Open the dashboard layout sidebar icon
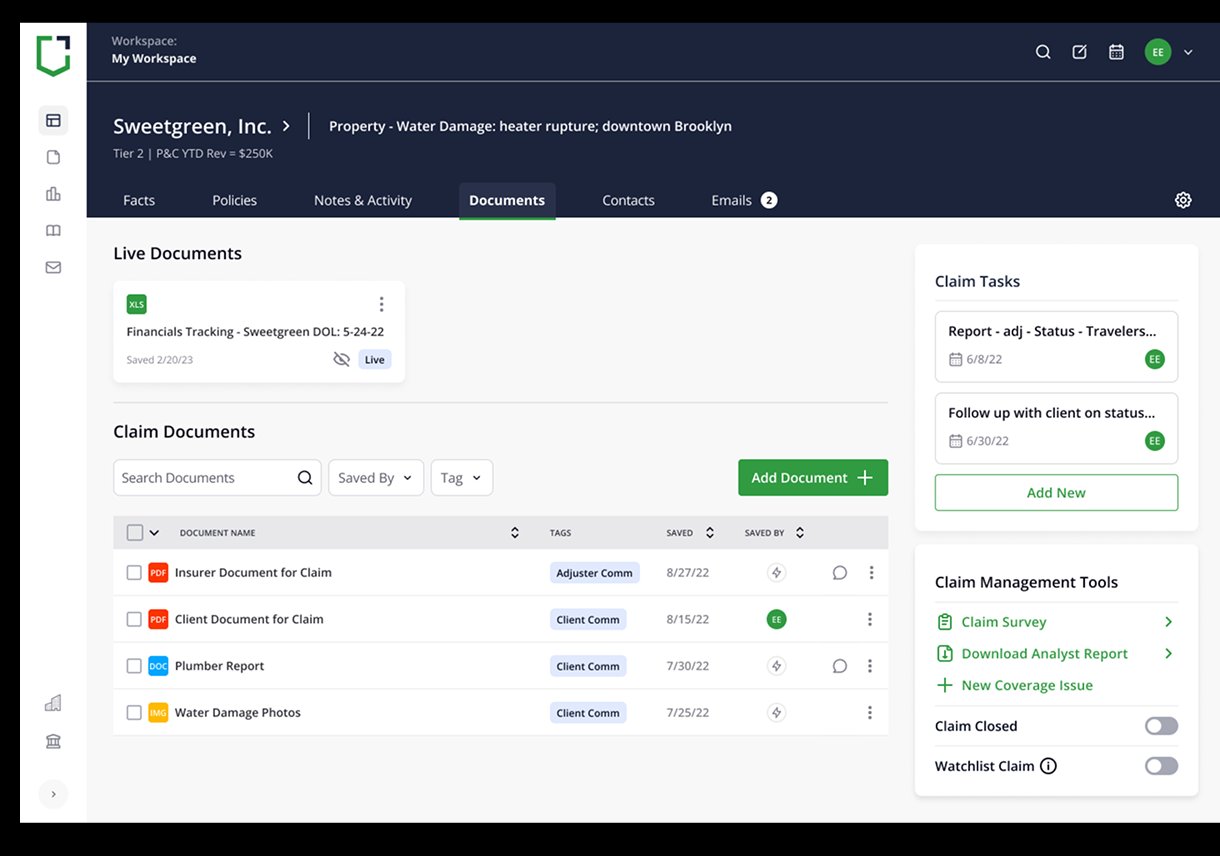The width and height of the screenshot is (1220, 856). [x=53, y=121]
